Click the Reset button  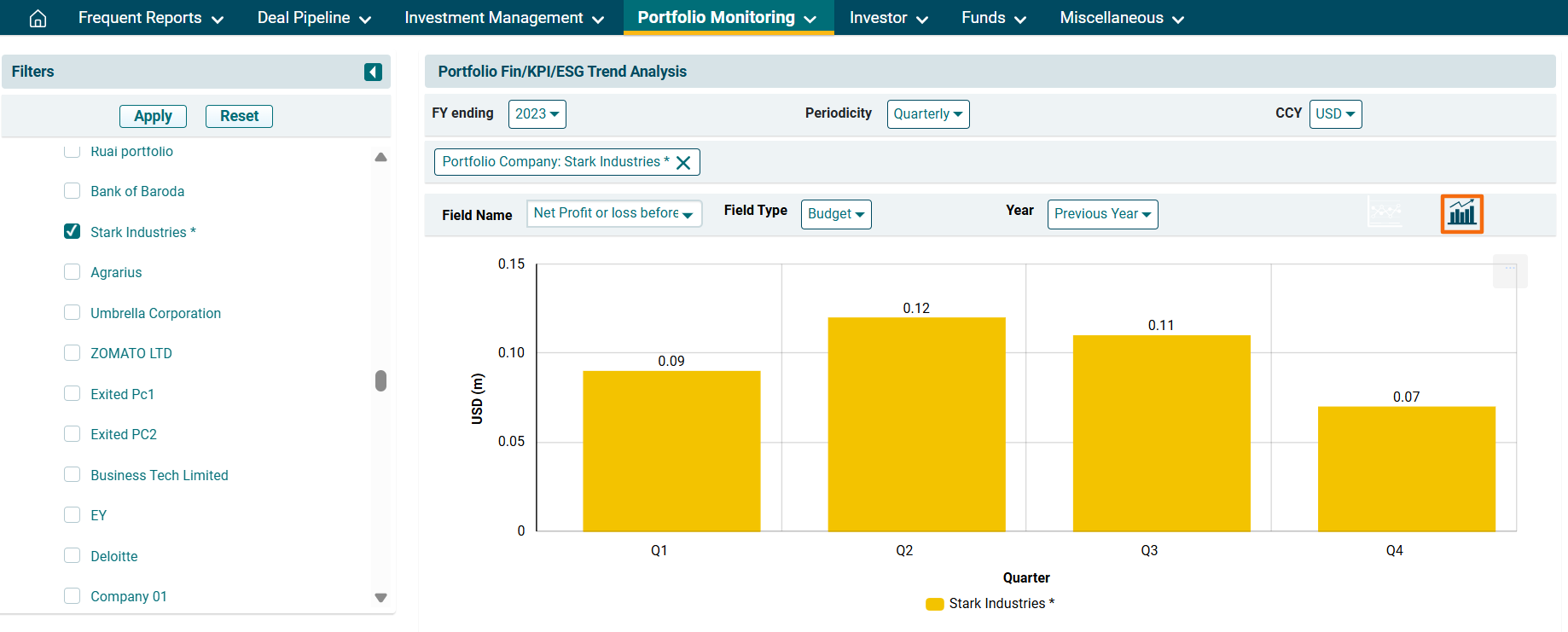(239, 116)
